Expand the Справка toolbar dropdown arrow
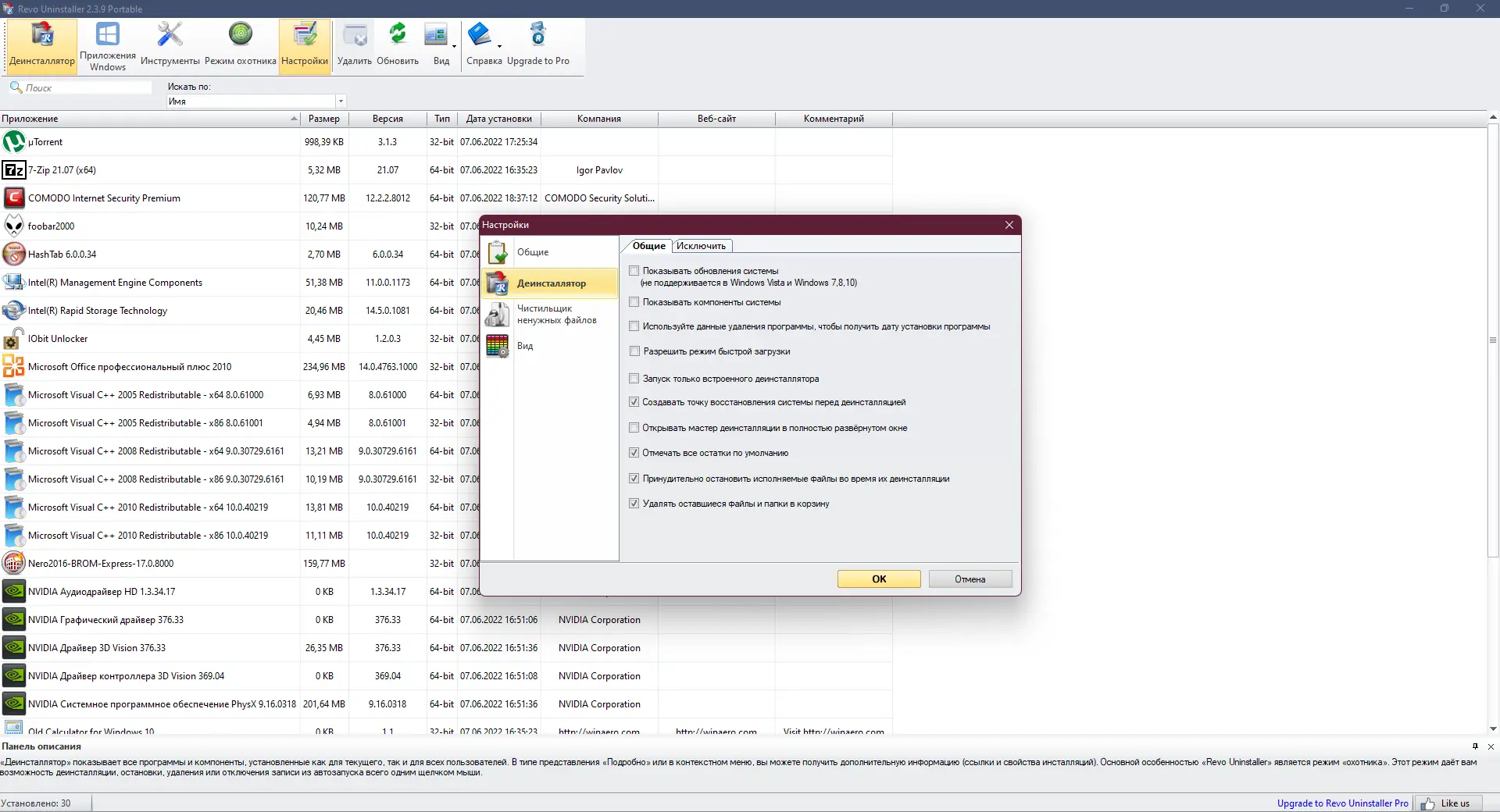The width and height of the screenshot is (1500, 812). (499, 46)
